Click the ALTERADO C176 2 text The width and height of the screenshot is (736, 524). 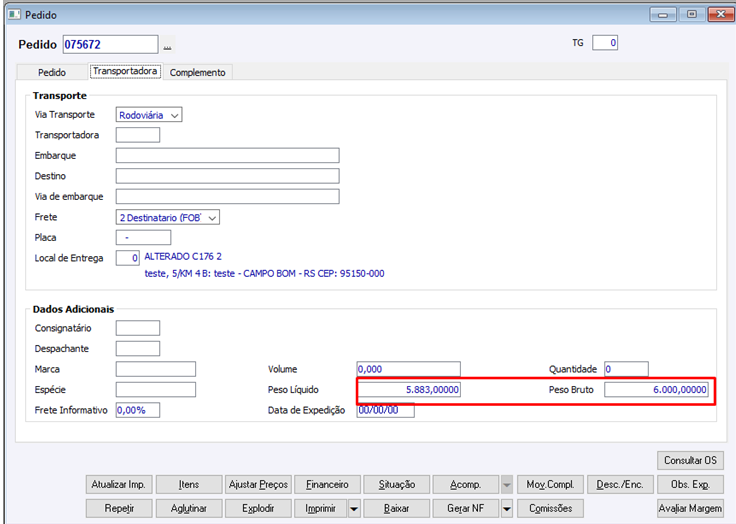183,256
